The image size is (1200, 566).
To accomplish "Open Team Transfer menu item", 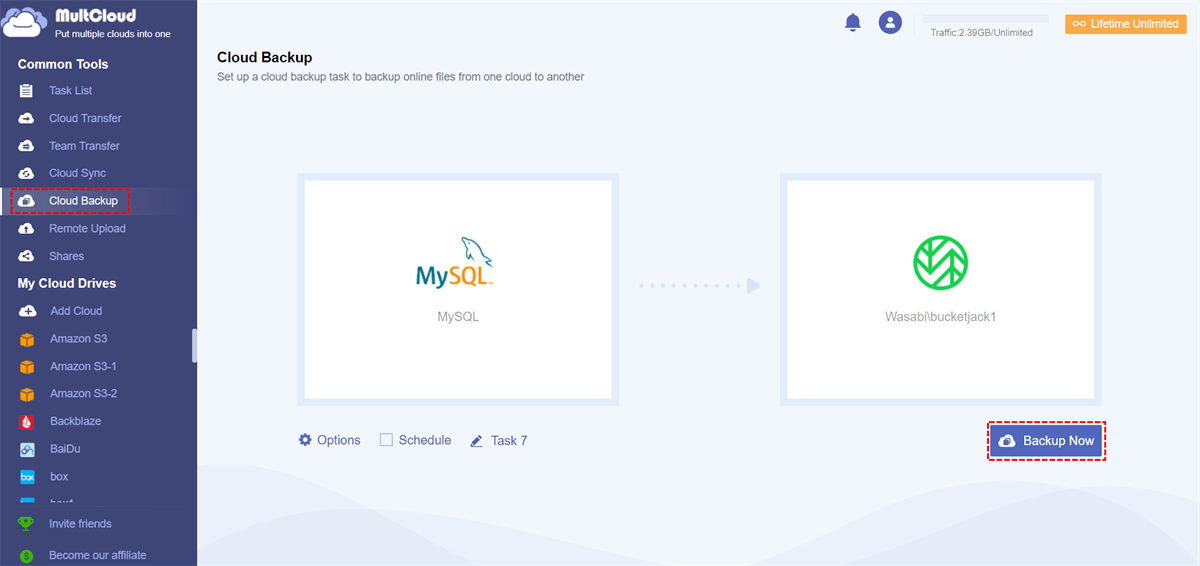I will (x=84, y=146).
